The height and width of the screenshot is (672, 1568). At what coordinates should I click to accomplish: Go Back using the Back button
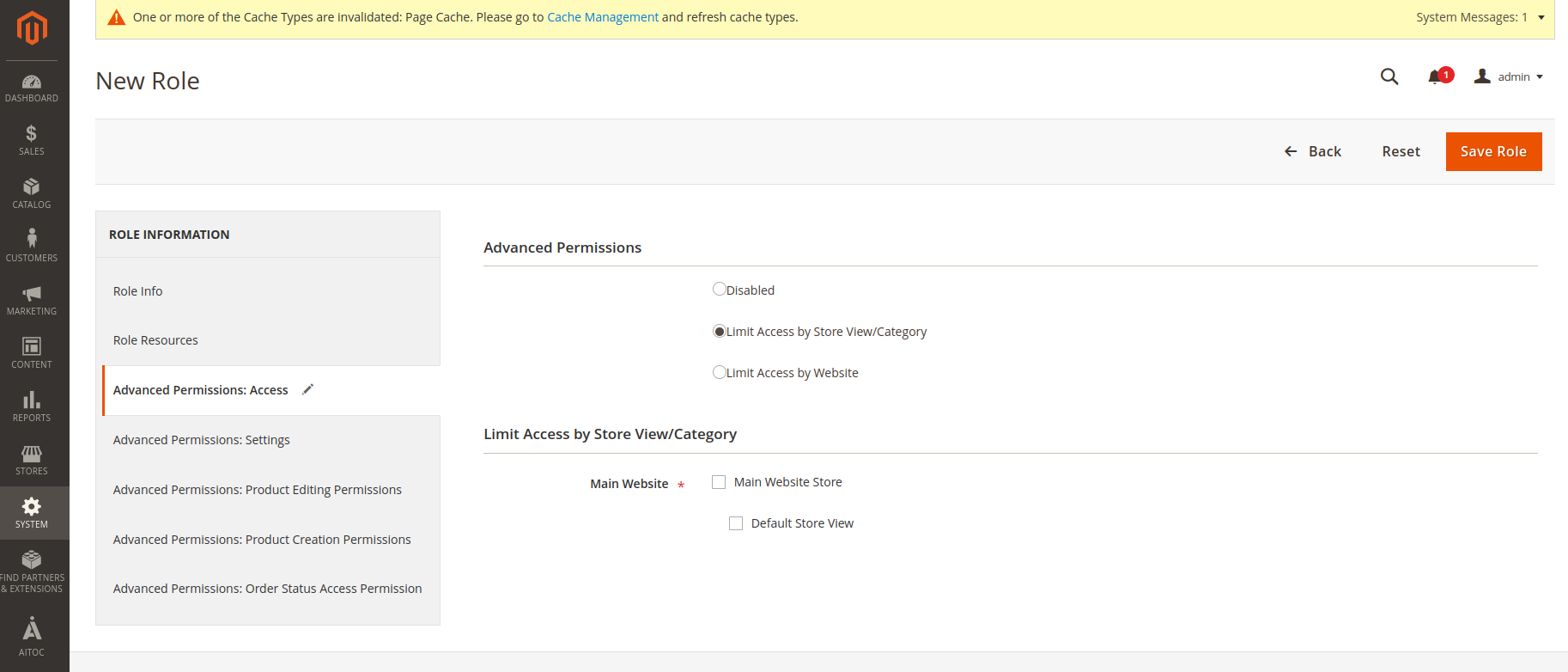(x=1312, y=151)
